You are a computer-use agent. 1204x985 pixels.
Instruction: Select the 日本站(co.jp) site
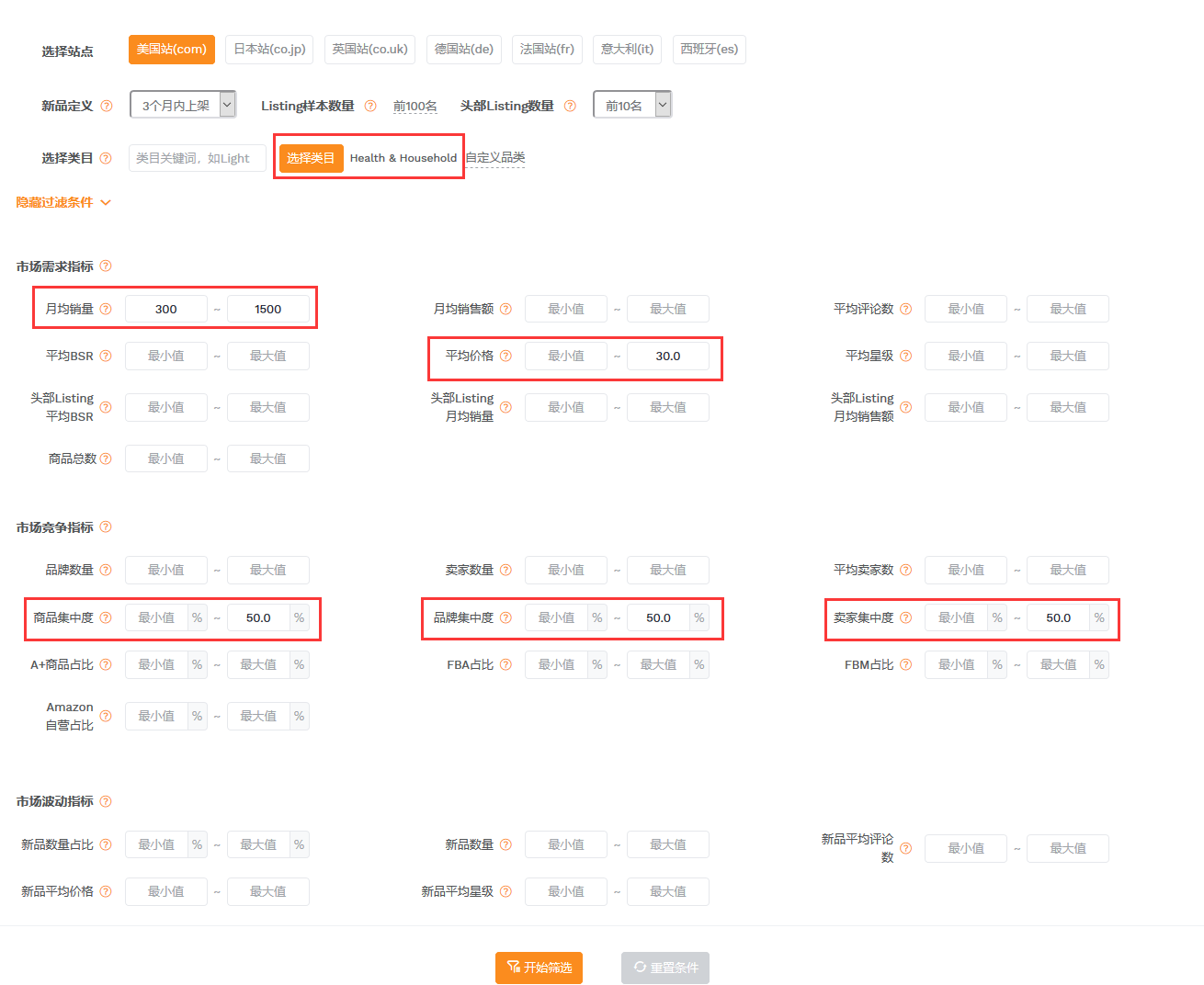point(269,49)
